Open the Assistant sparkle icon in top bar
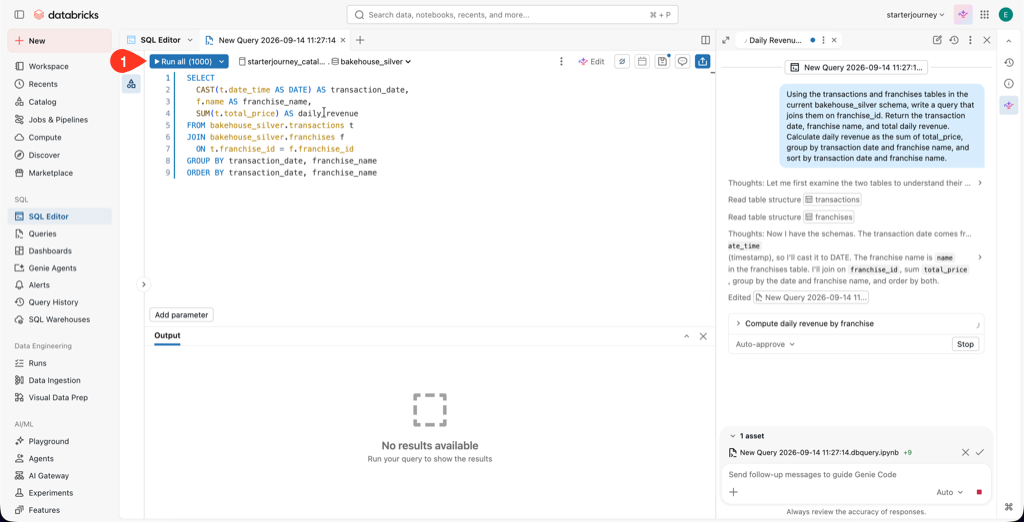Viewport: 1024px width, 522px height. (x=963, y=14)
